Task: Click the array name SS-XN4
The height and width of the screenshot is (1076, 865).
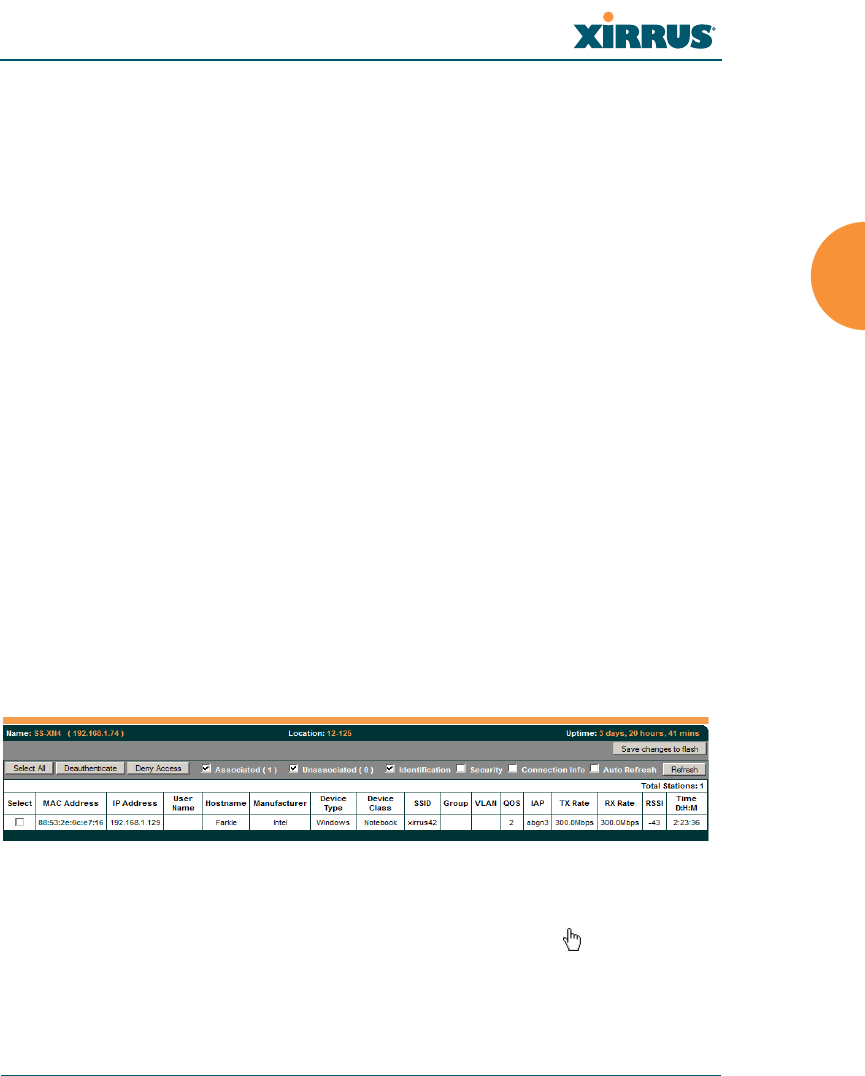Action: click(47, 734)
